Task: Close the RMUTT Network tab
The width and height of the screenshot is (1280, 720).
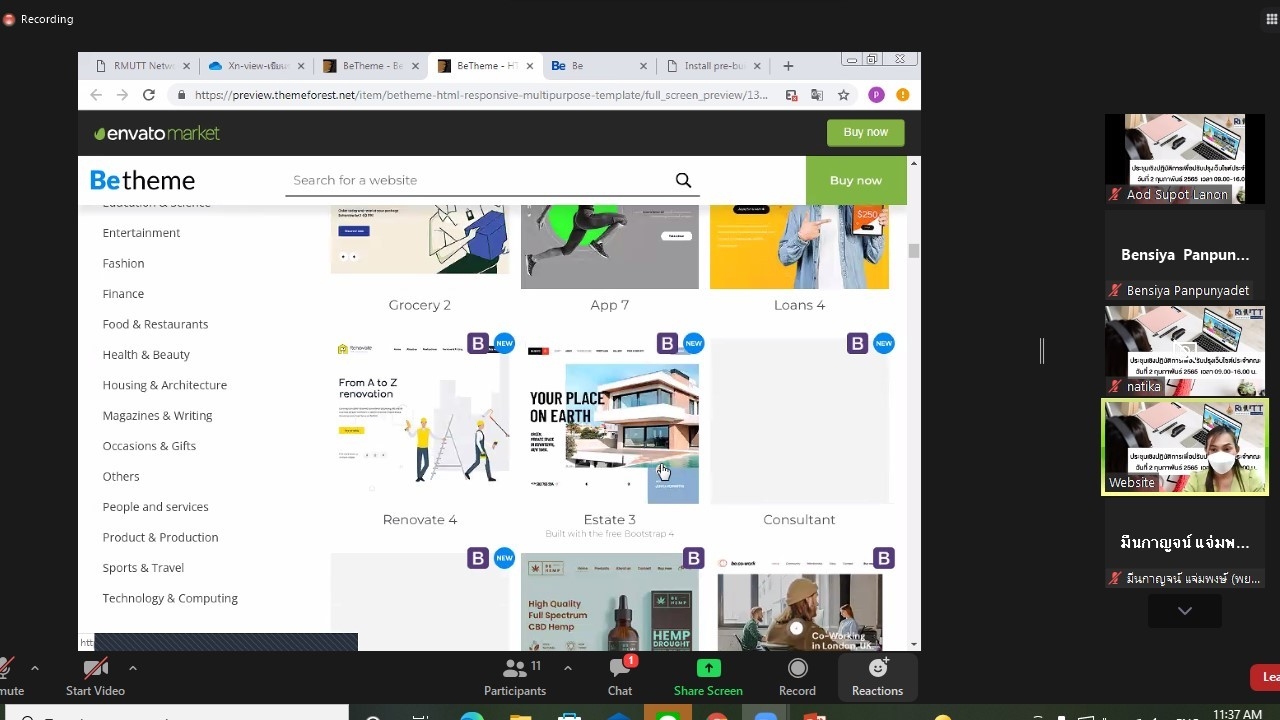Action: (x=186, y=66)
